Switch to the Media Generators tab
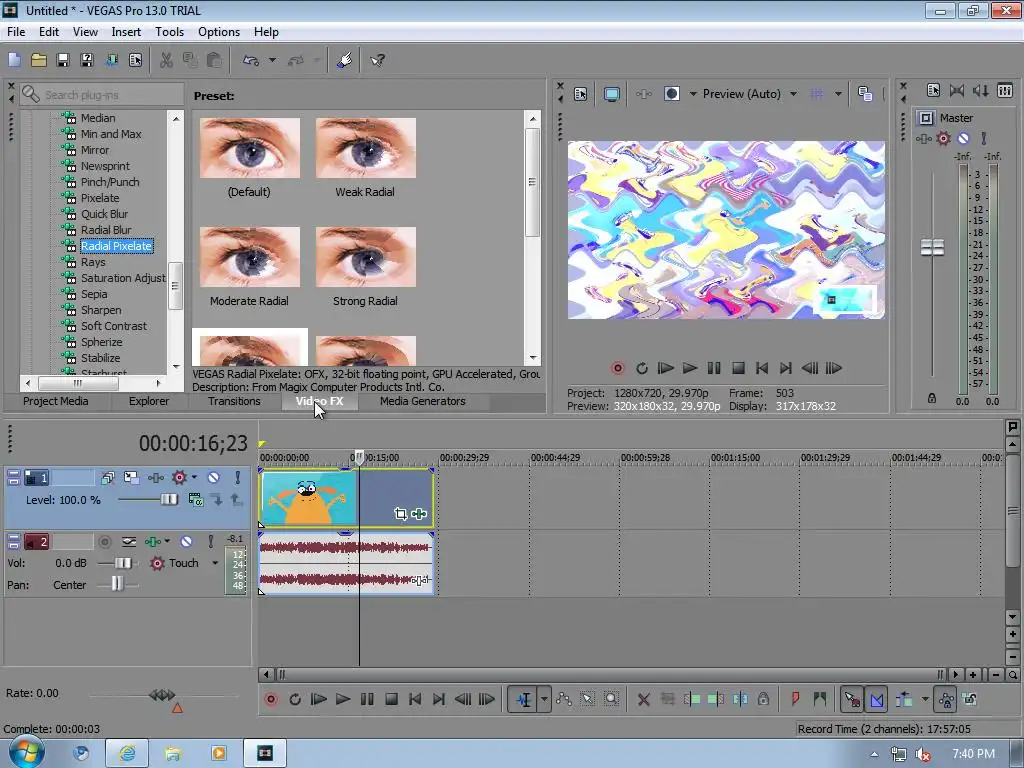This screenshot has height=768, width=1024. (x=423, y=401)
